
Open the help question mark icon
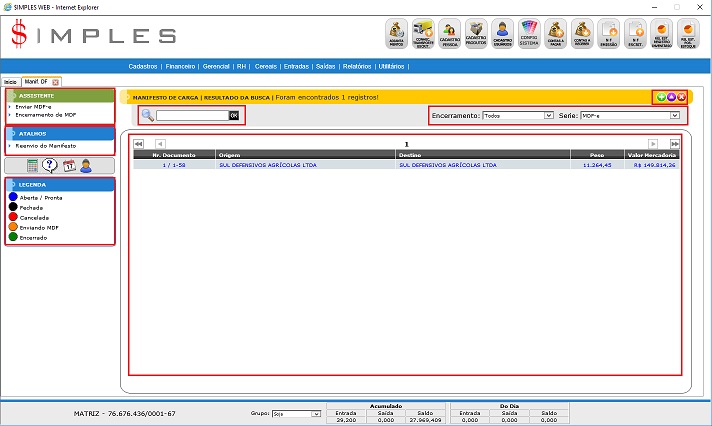(49, 166)
